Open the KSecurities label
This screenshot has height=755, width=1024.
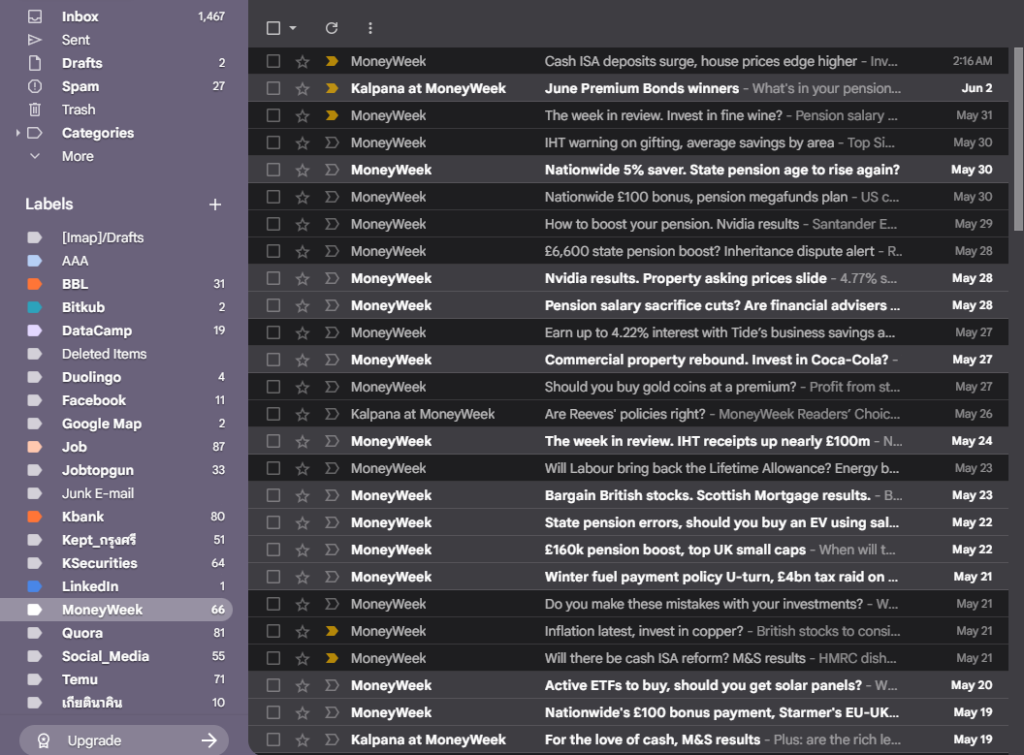click(x=116, y=563)
